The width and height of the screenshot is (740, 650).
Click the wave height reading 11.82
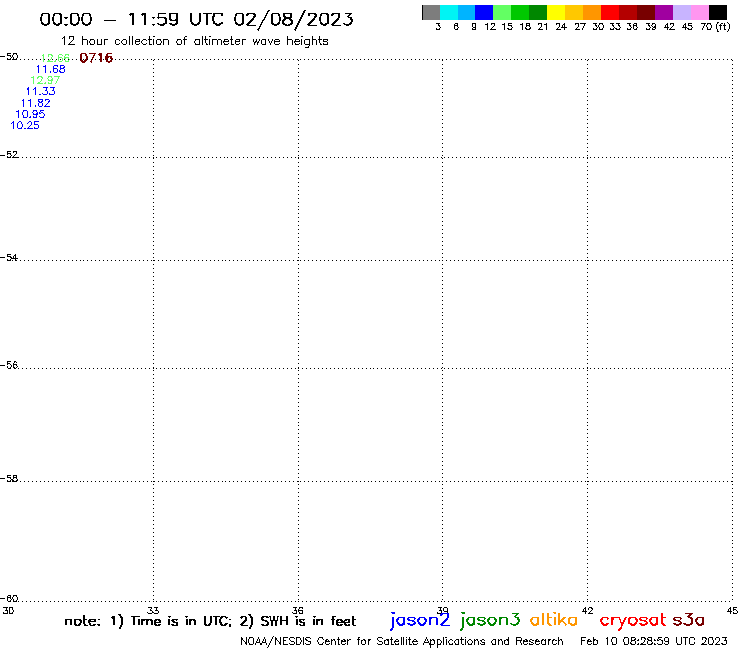coord(35,103)
